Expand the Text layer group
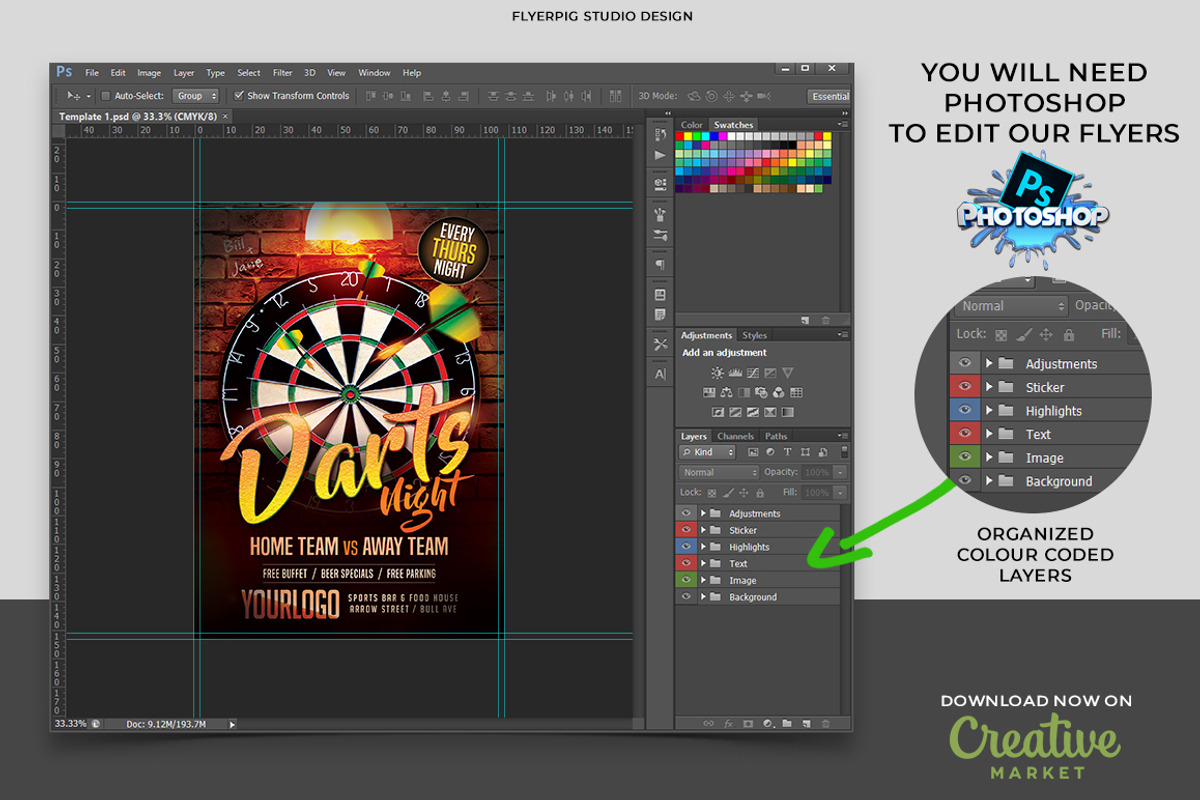The height and width of the screenshot is (800, 1200). click(703, 564)
